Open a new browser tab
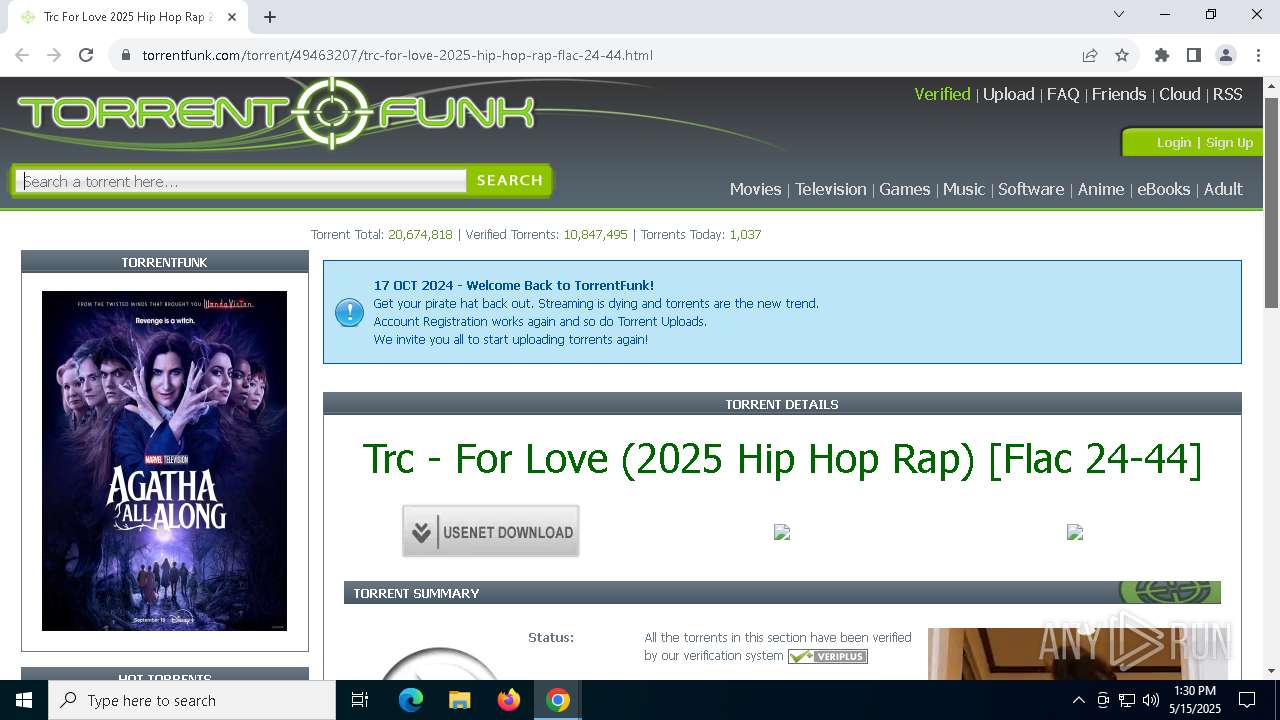Viewport: 1280px width, 720px height. (270, 16)
